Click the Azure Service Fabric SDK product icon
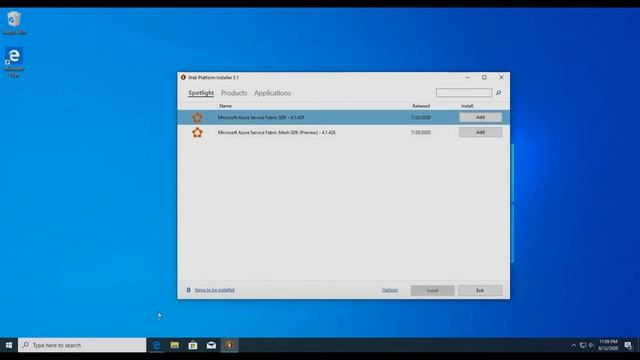This screenshot has height=360, width=640. point(197,118)
